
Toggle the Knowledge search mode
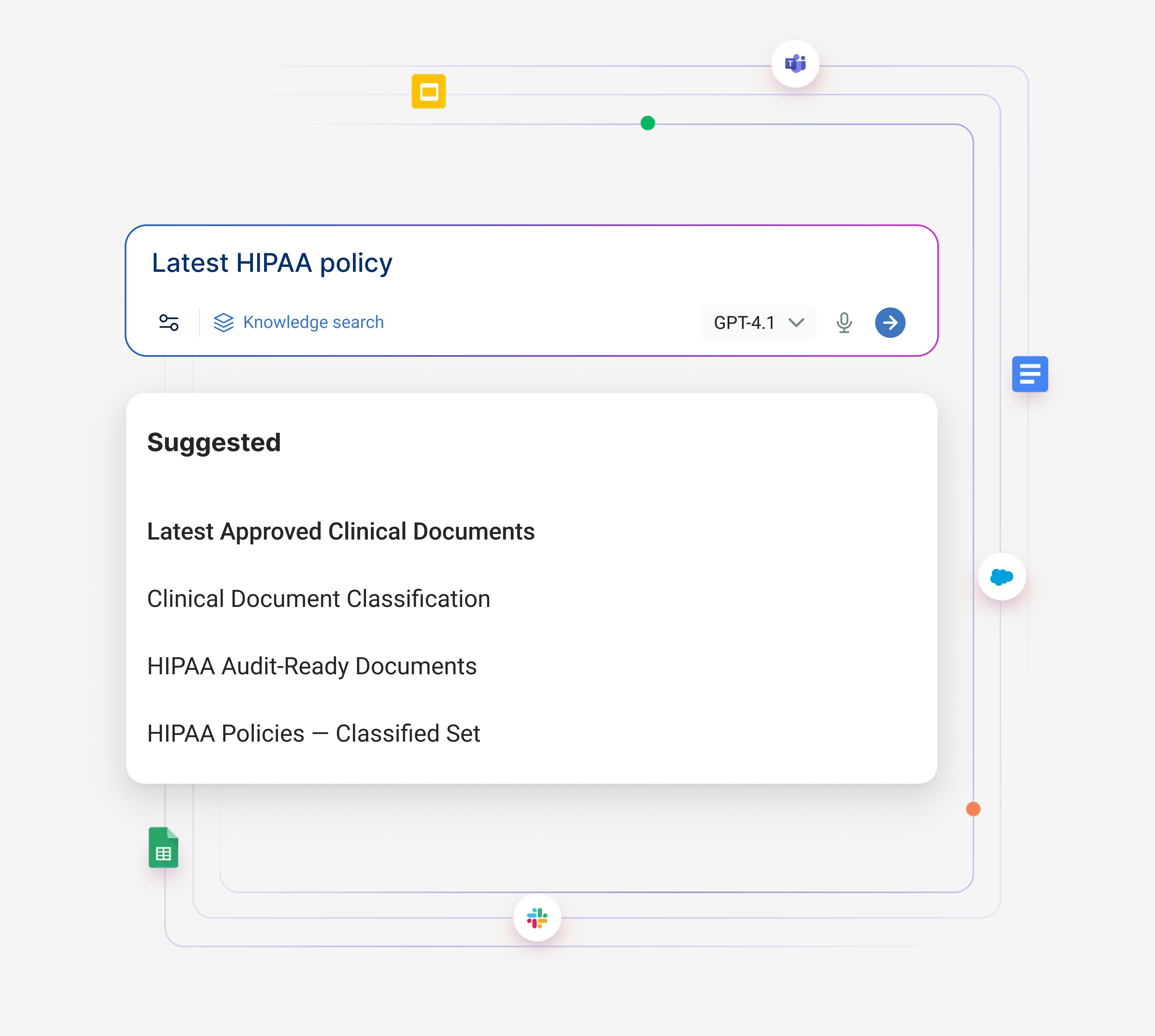(x=313, y=323)
